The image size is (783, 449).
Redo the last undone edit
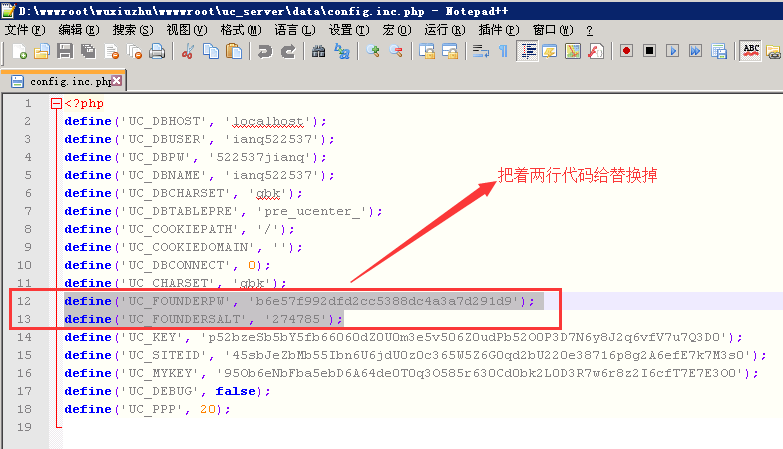point(288,51)
